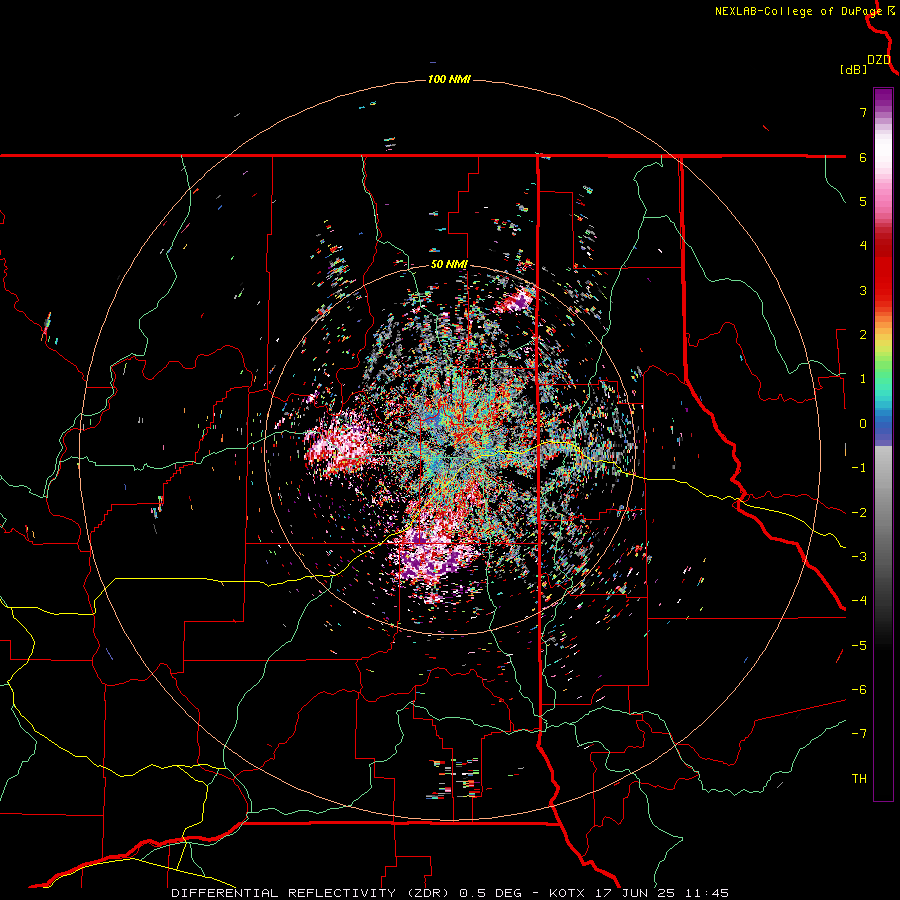Click the 7 value on the color scale
900x900 pixels.
[x=863, y=112]
